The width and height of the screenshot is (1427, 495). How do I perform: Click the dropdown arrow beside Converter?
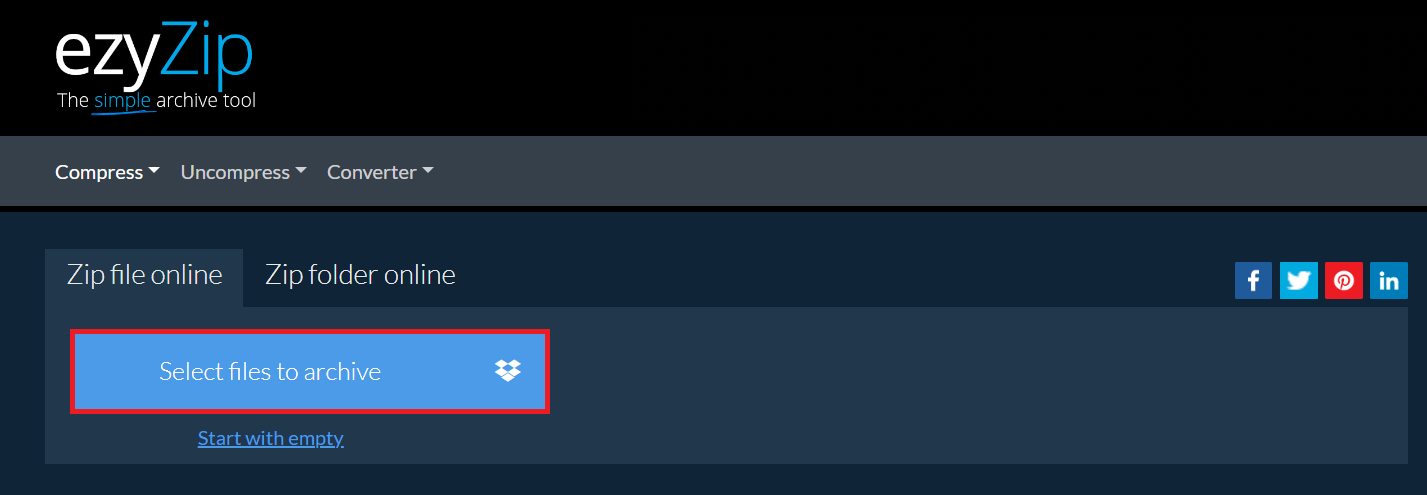428,172
